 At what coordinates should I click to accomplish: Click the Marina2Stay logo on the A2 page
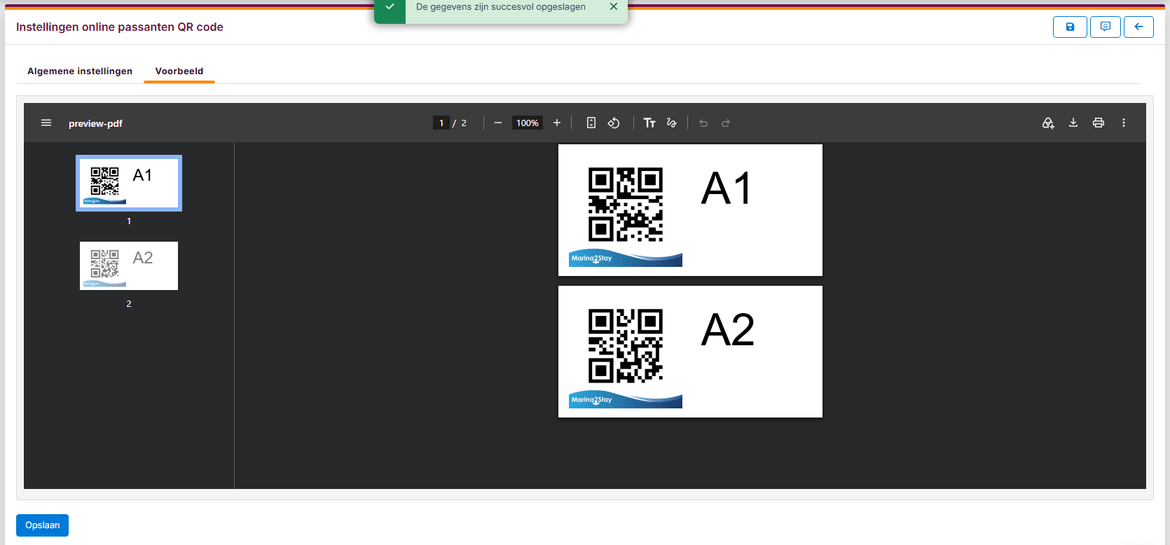[x=625, y=399]
